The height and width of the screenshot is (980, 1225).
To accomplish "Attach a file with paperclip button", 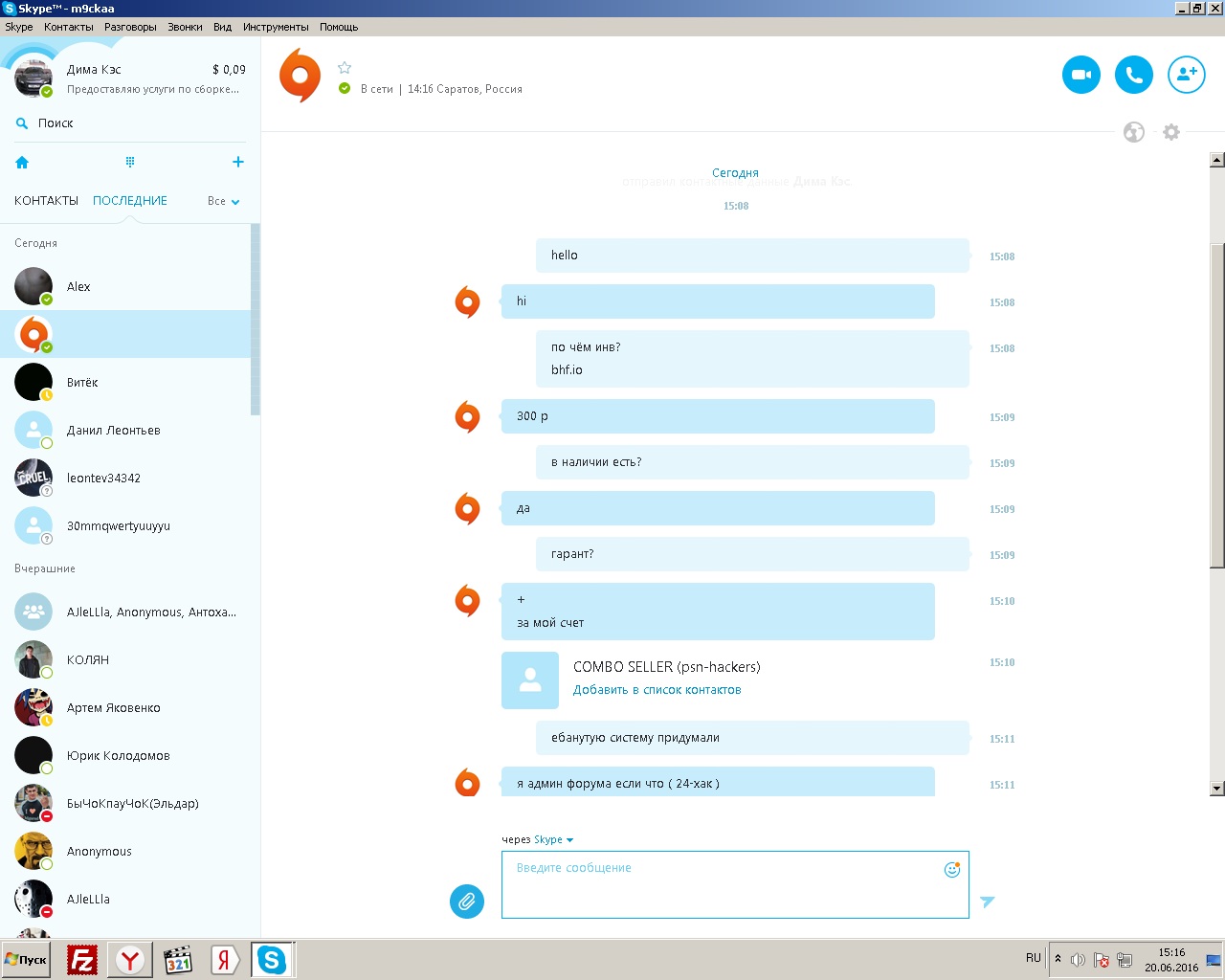I will pyautogui.click(x=467, y=901).
